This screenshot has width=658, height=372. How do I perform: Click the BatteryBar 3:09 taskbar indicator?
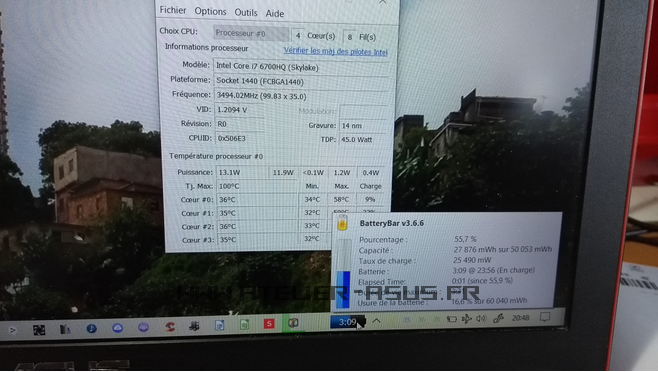click(x=347, y=322)
